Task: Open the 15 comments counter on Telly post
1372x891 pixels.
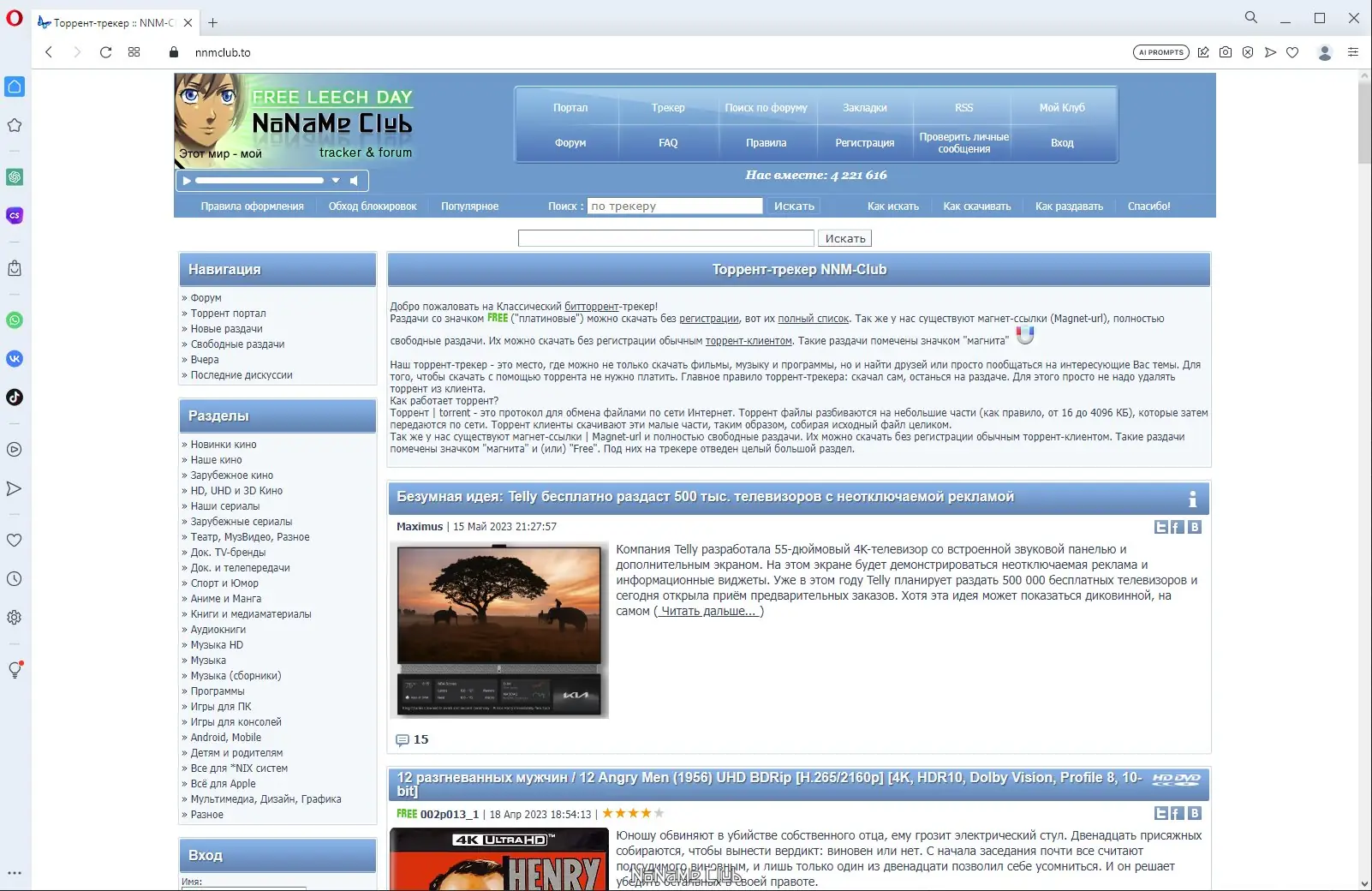Action: pos(412,739)
